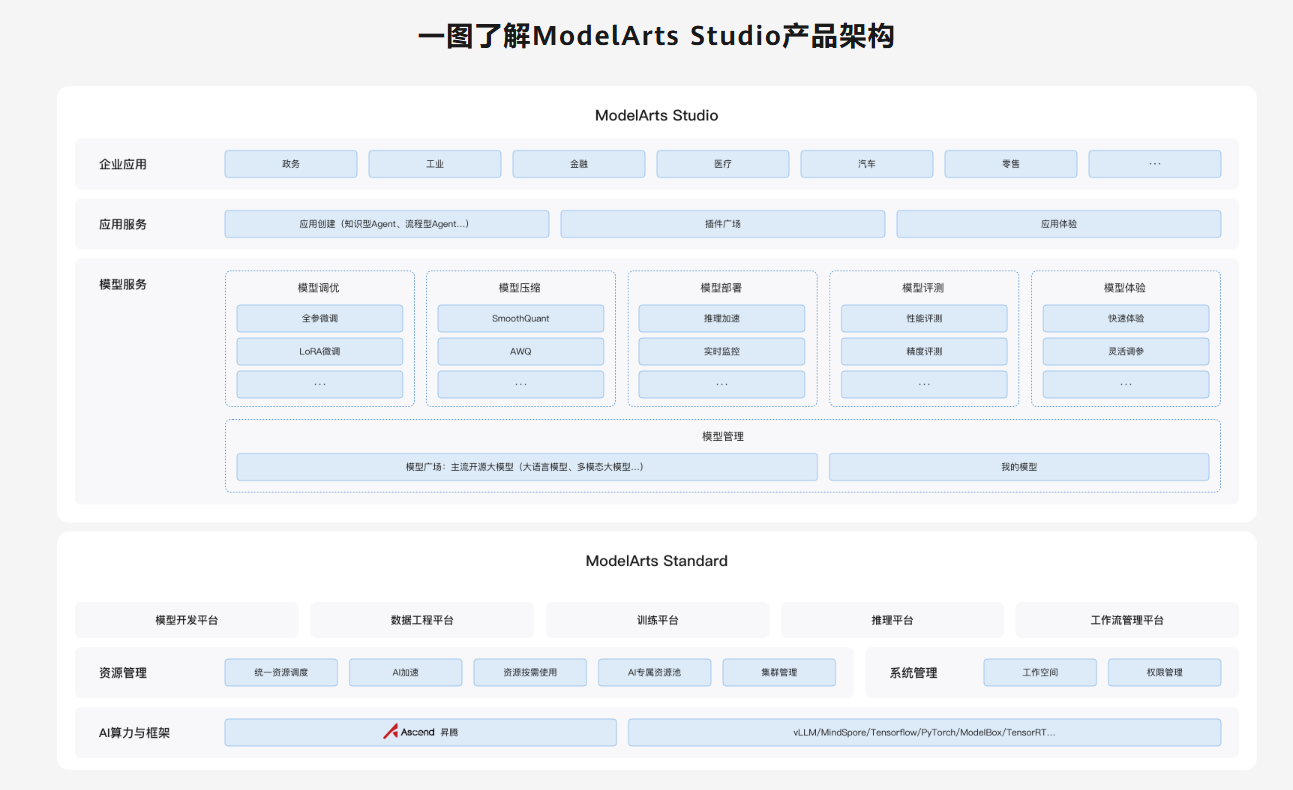Screen dimensions: 1293x790
Task: Click the 工业 enterprise application box
Action: pos(435,164)
